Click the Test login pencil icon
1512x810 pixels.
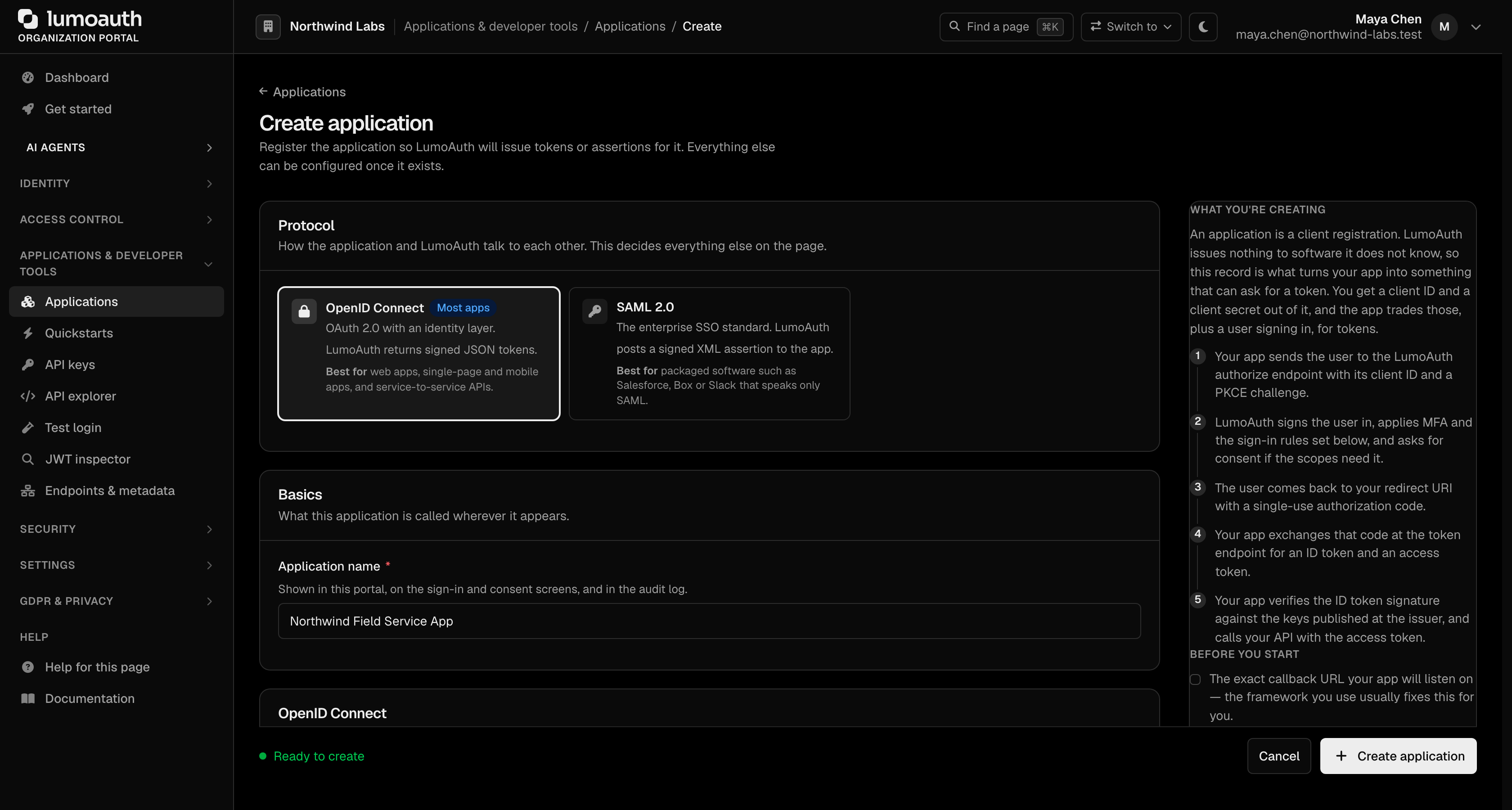tap(27, 427)
